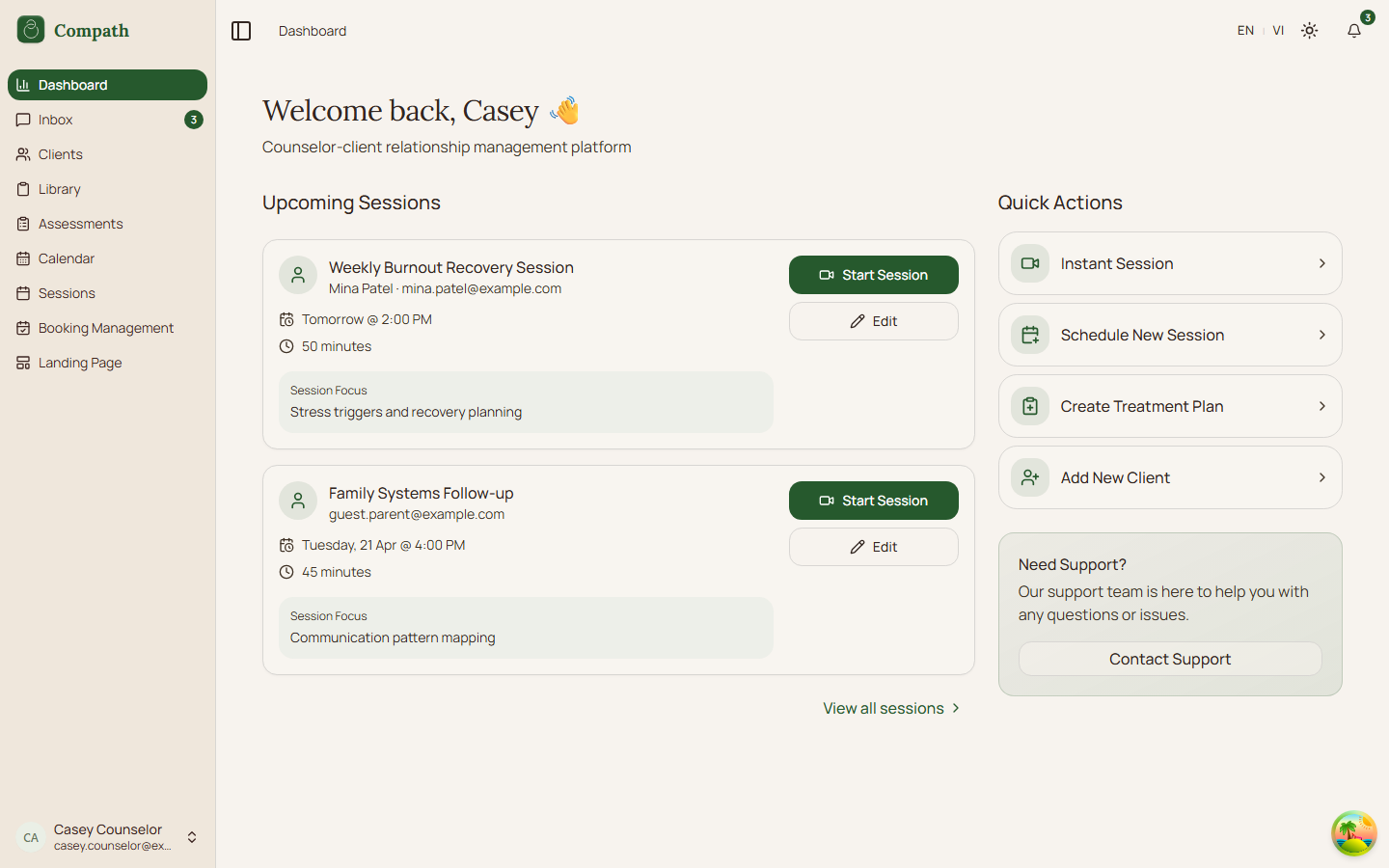1389x868 pixels.
Task: Click the Add New Client person icon
Action: (x=1030, y=477)
